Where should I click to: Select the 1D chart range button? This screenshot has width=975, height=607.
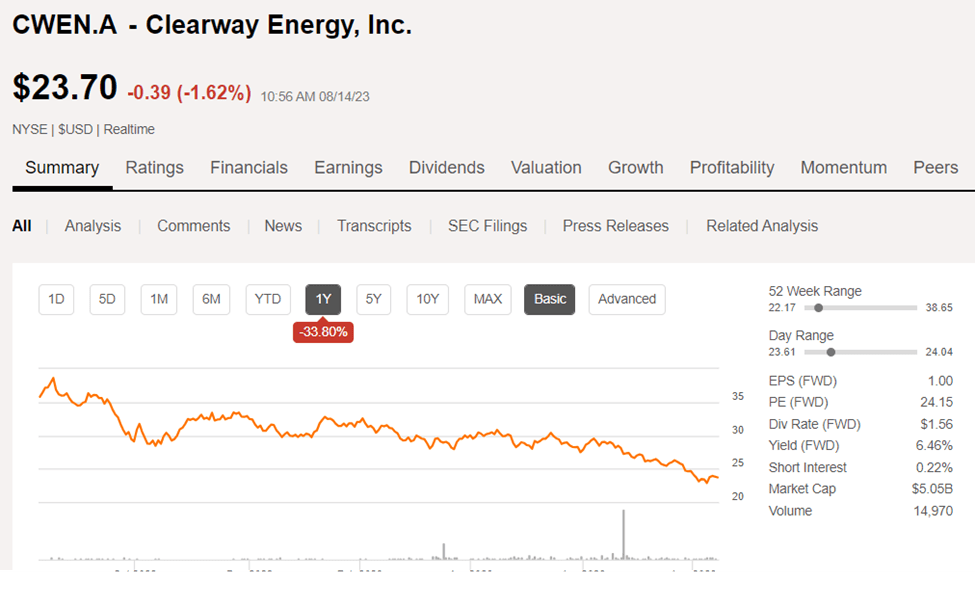tap(56, 299)
